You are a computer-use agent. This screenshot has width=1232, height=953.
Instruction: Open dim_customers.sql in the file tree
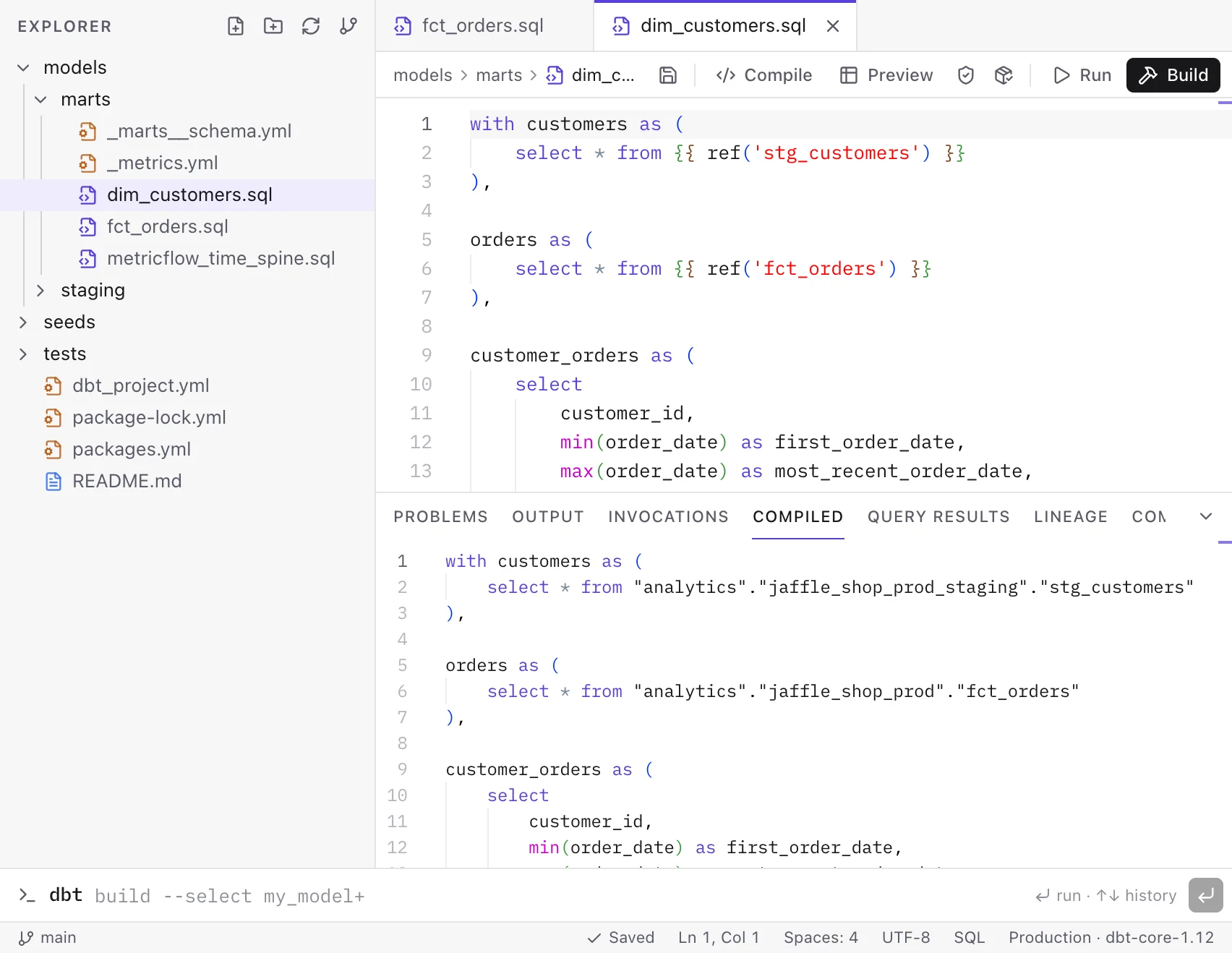[x=188, y=195]
